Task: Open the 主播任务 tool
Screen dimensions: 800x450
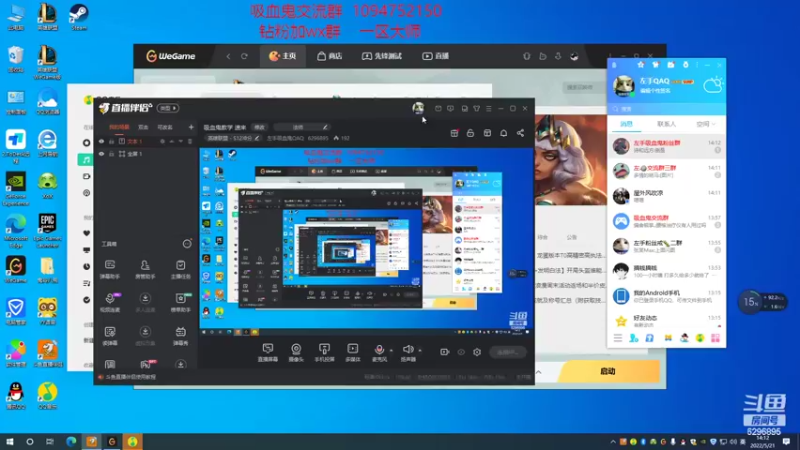Action: pos(181,269)
